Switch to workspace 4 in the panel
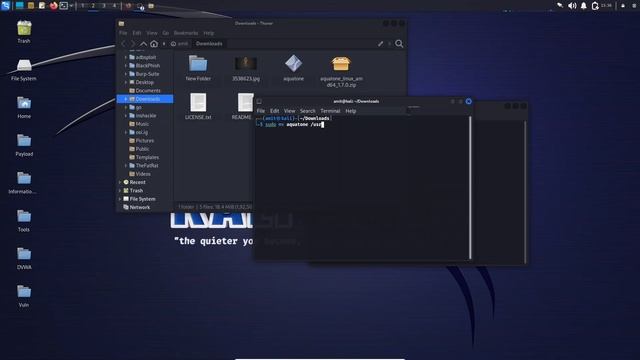 coord(114,6)
